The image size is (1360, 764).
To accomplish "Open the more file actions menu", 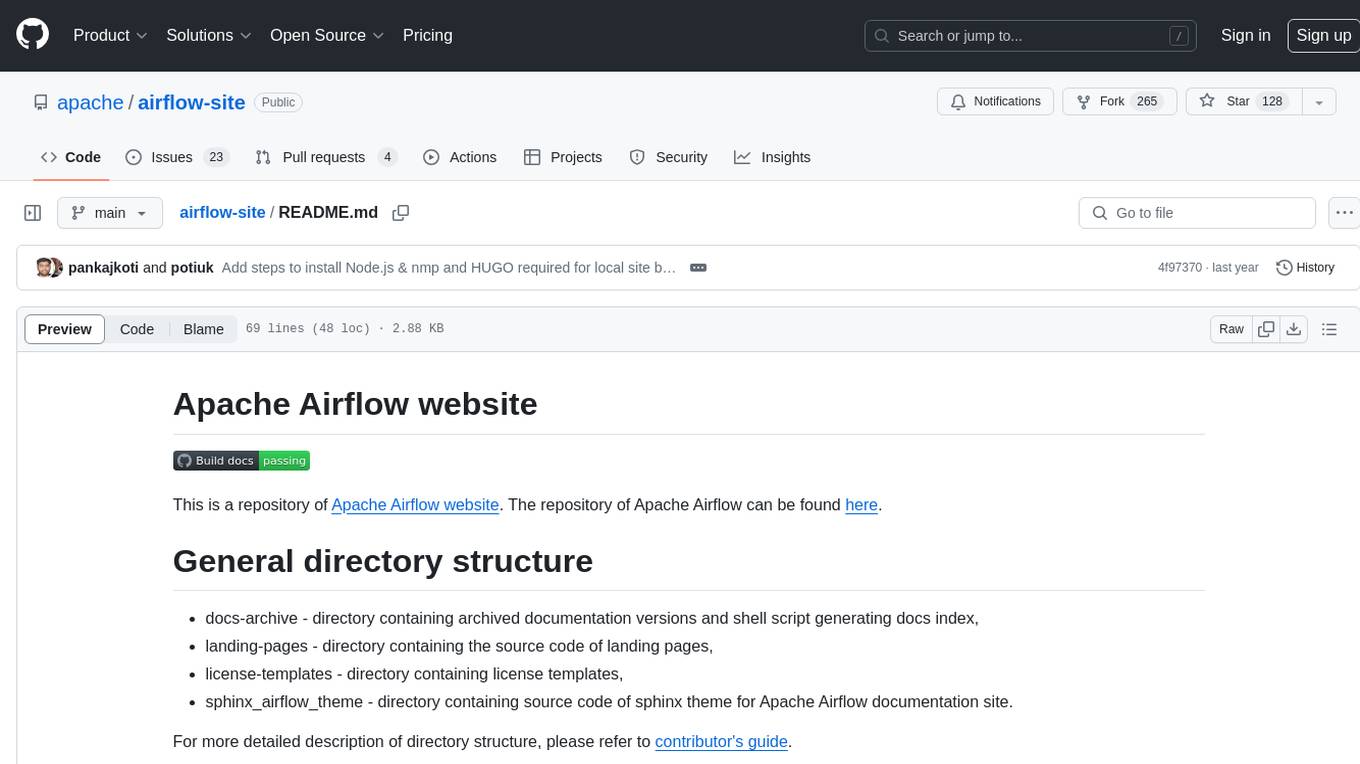I will coord(1344,213).
